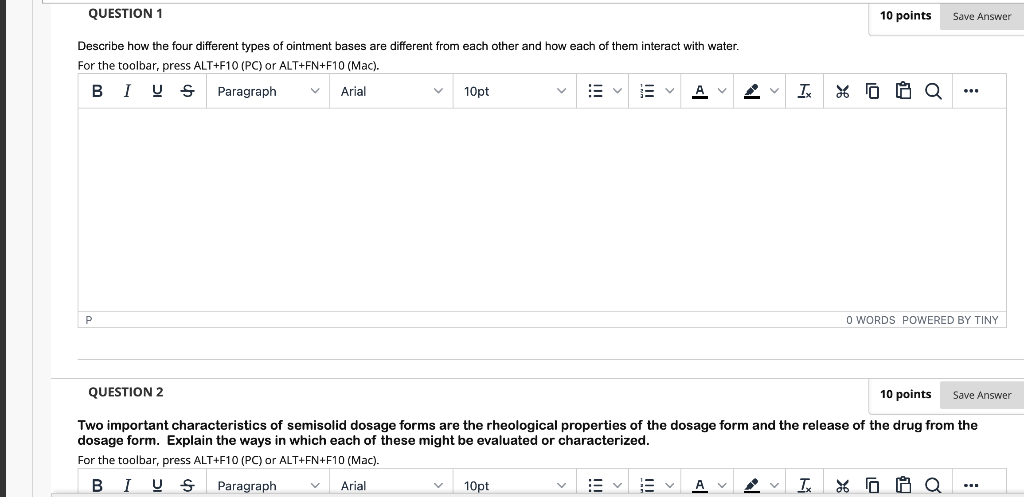The width and height of the screenshot is (1024, 497).
Task: Toggle strikethrough in Question 2 toolbar
Action: 187,486
